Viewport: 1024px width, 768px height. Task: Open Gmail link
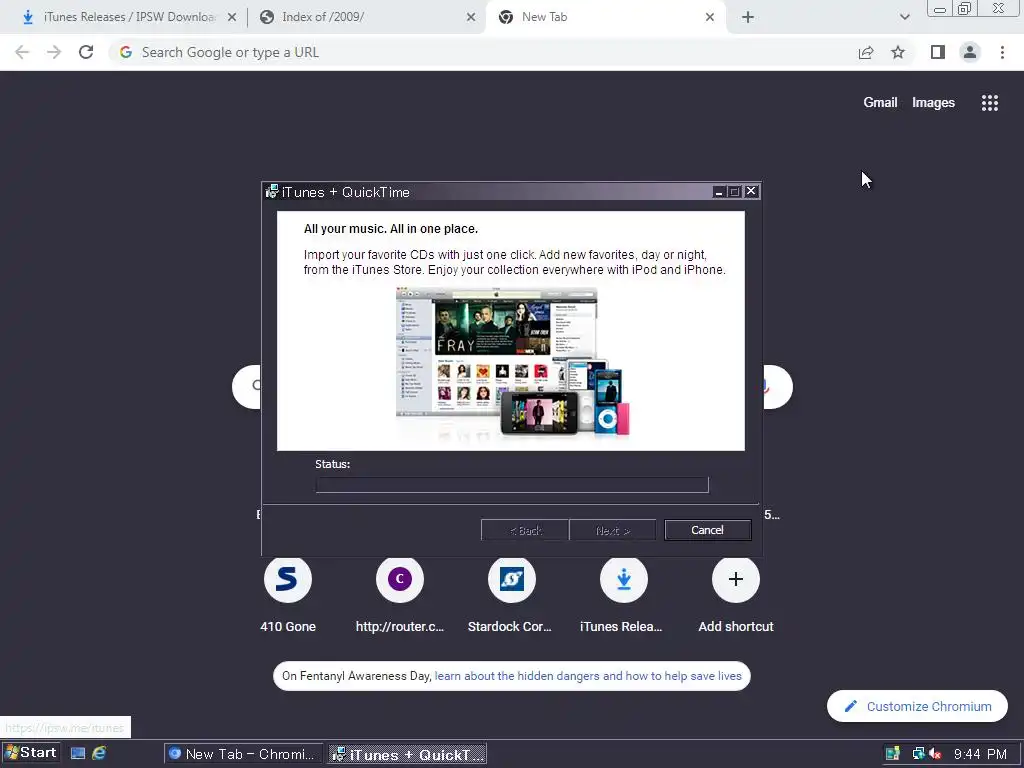pos(880,103)
